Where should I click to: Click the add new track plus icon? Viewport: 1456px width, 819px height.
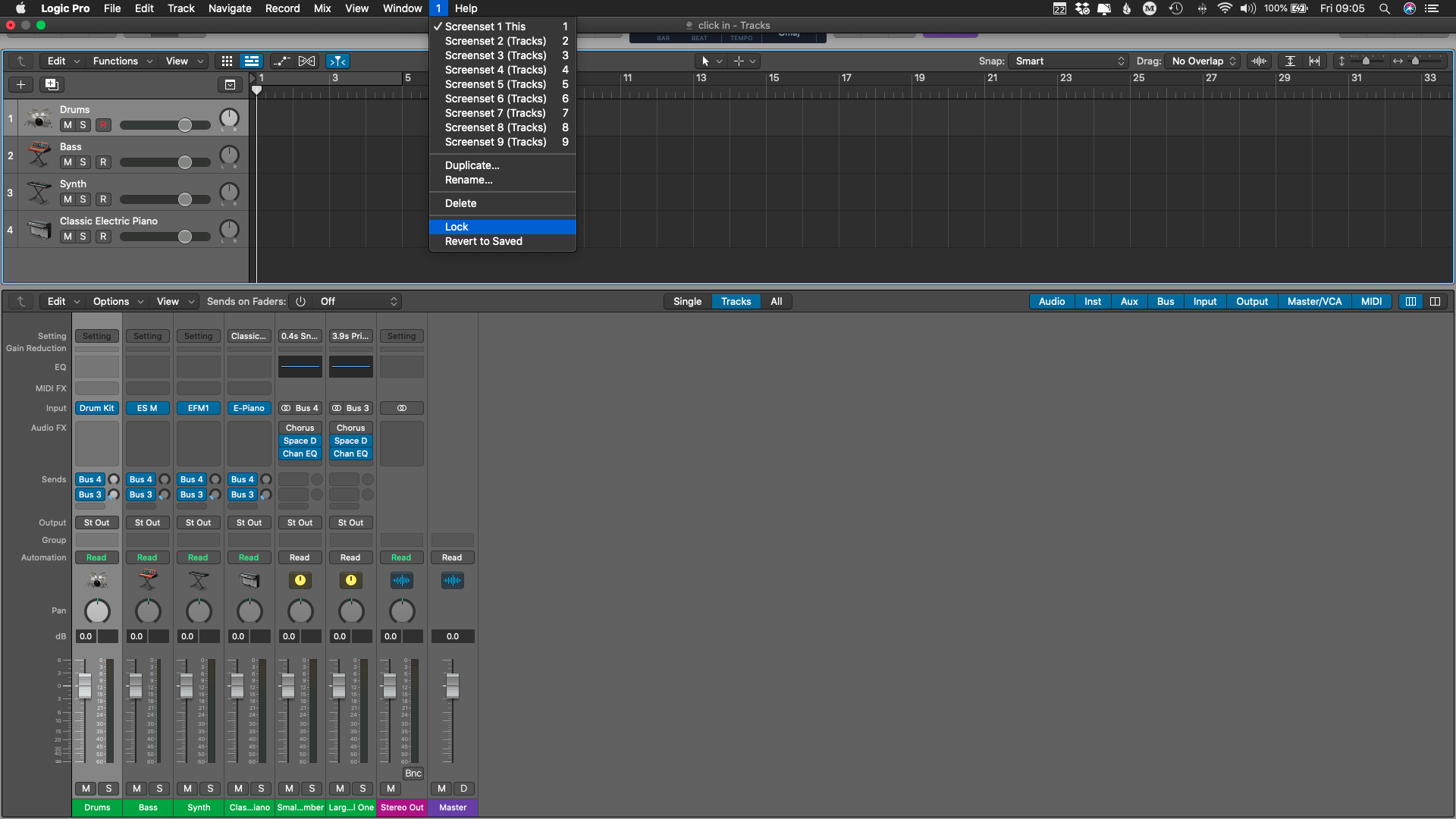21,84
